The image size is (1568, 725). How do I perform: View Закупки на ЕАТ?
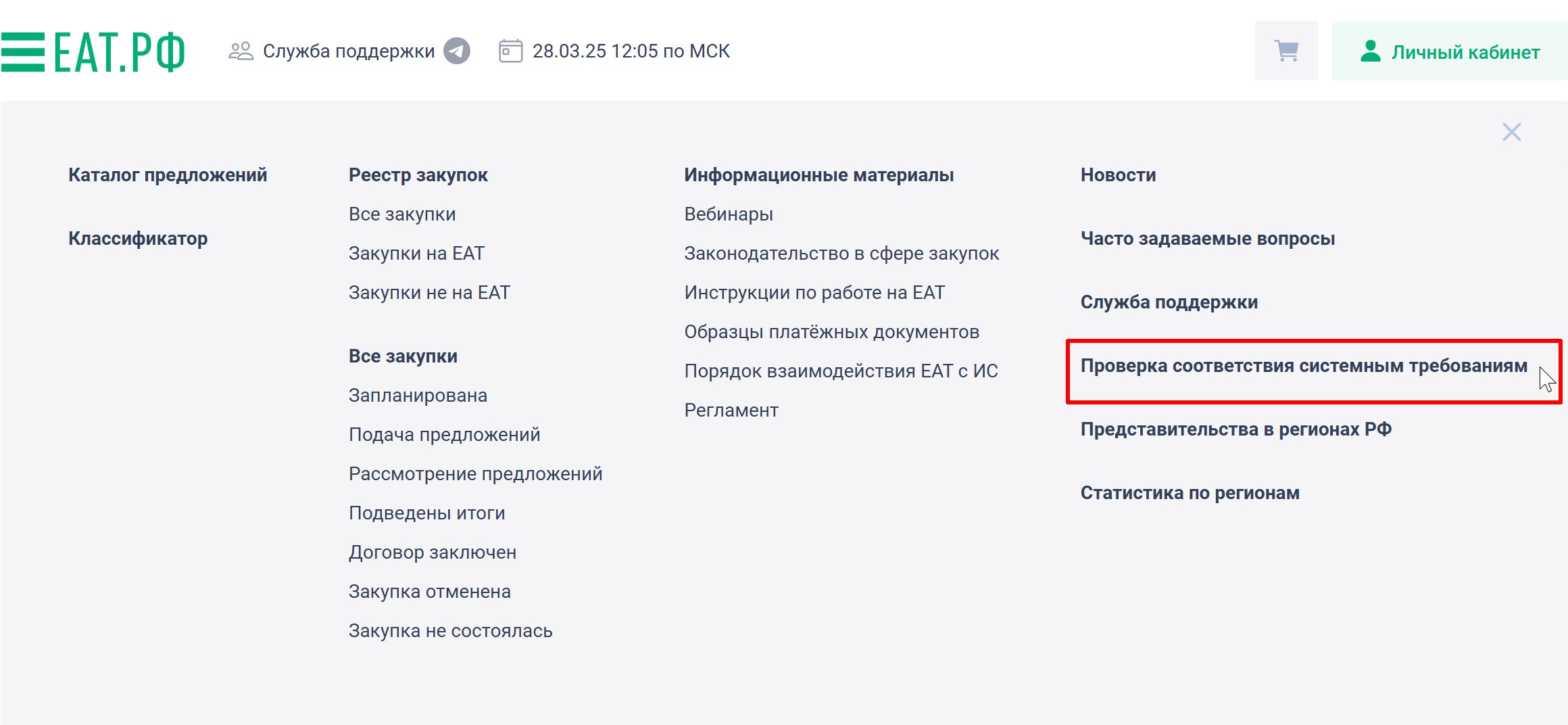tap(416, 253)
